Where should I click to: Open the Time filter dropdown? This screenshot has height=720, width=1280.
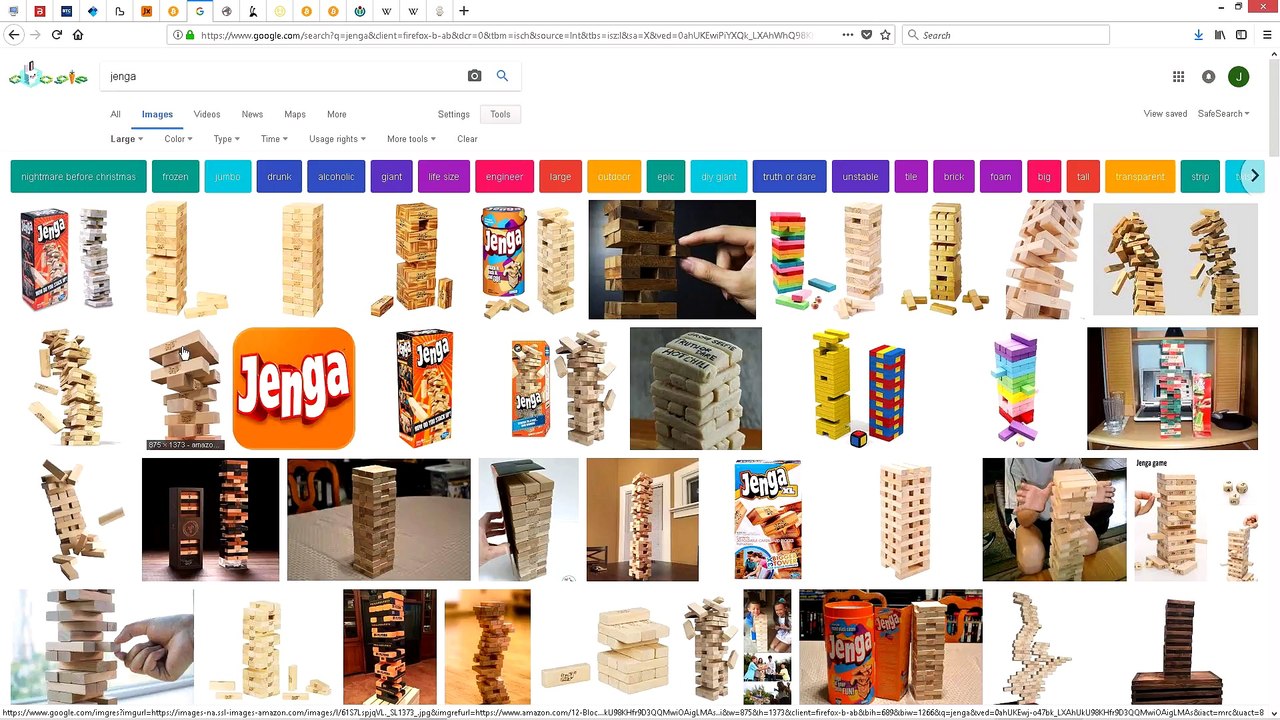[x=274, y=139]
